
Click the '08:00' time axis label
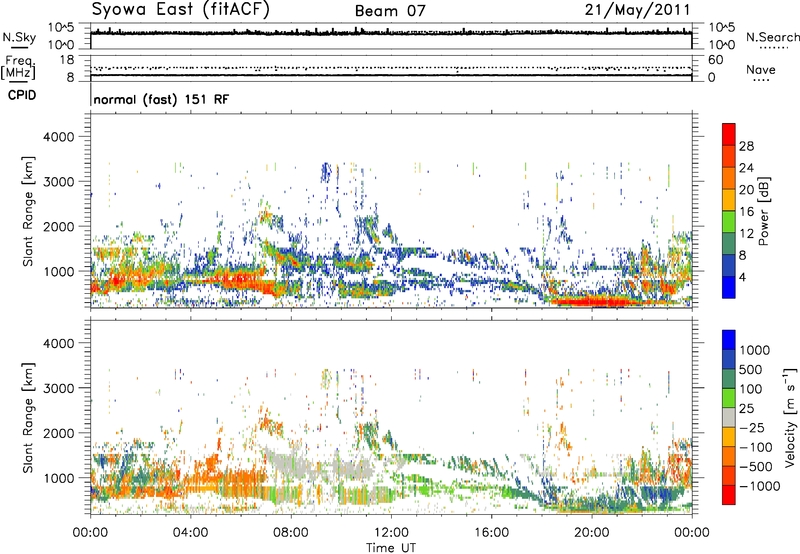[291, 533]
